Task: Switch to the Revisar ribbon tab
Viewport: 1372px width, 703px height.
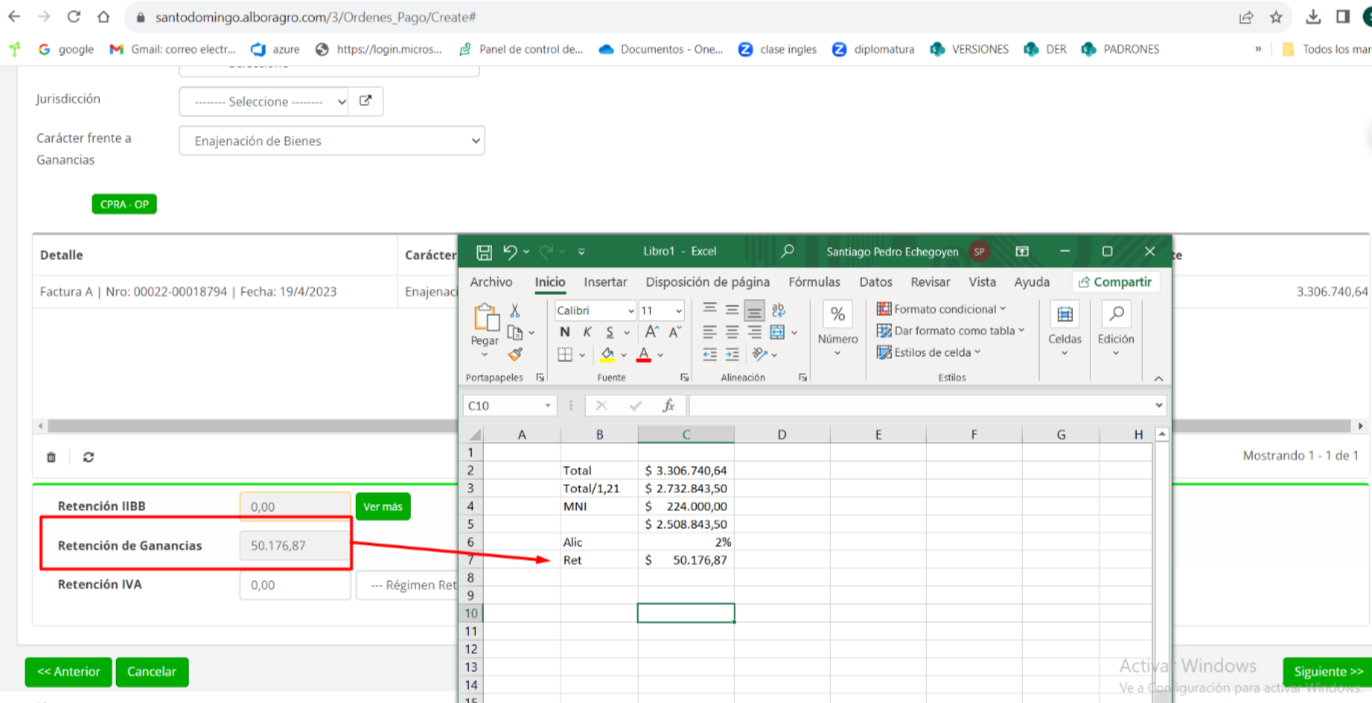Action: point(931,282)
